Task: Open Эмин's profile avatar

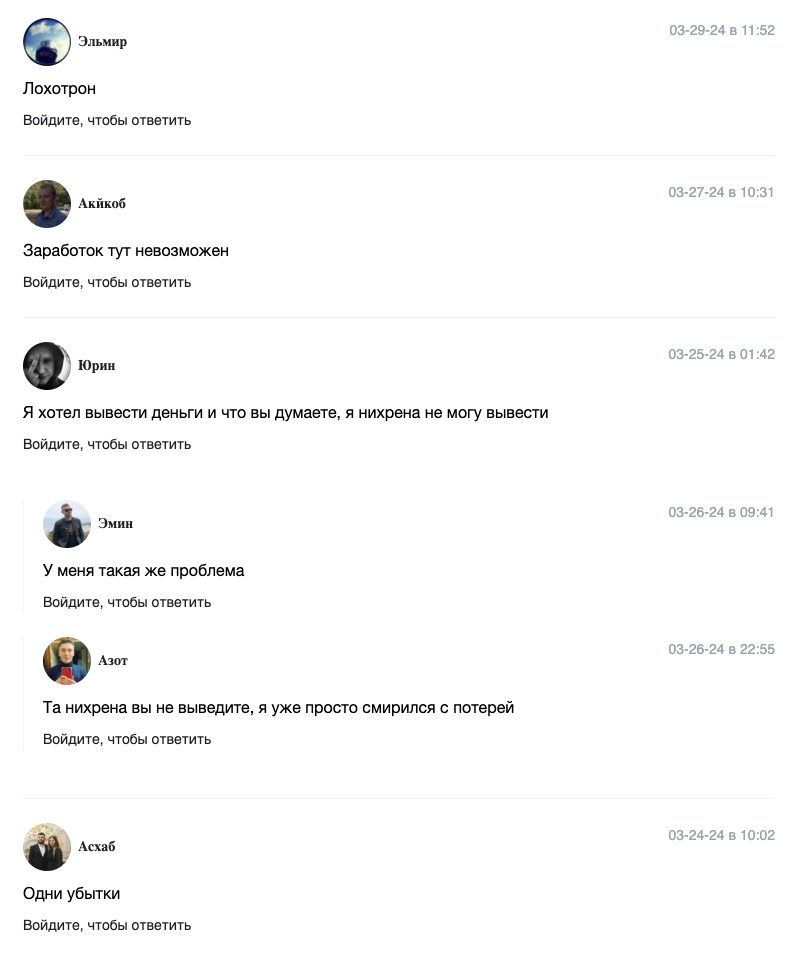Action: coord(67,524)
